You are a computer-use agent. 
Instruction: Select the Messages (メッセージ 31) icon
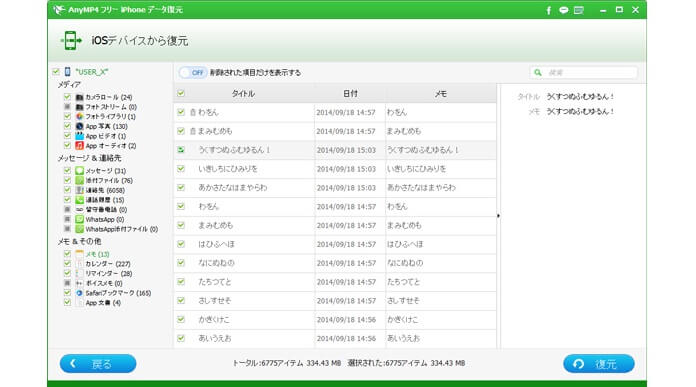(79, 171)
